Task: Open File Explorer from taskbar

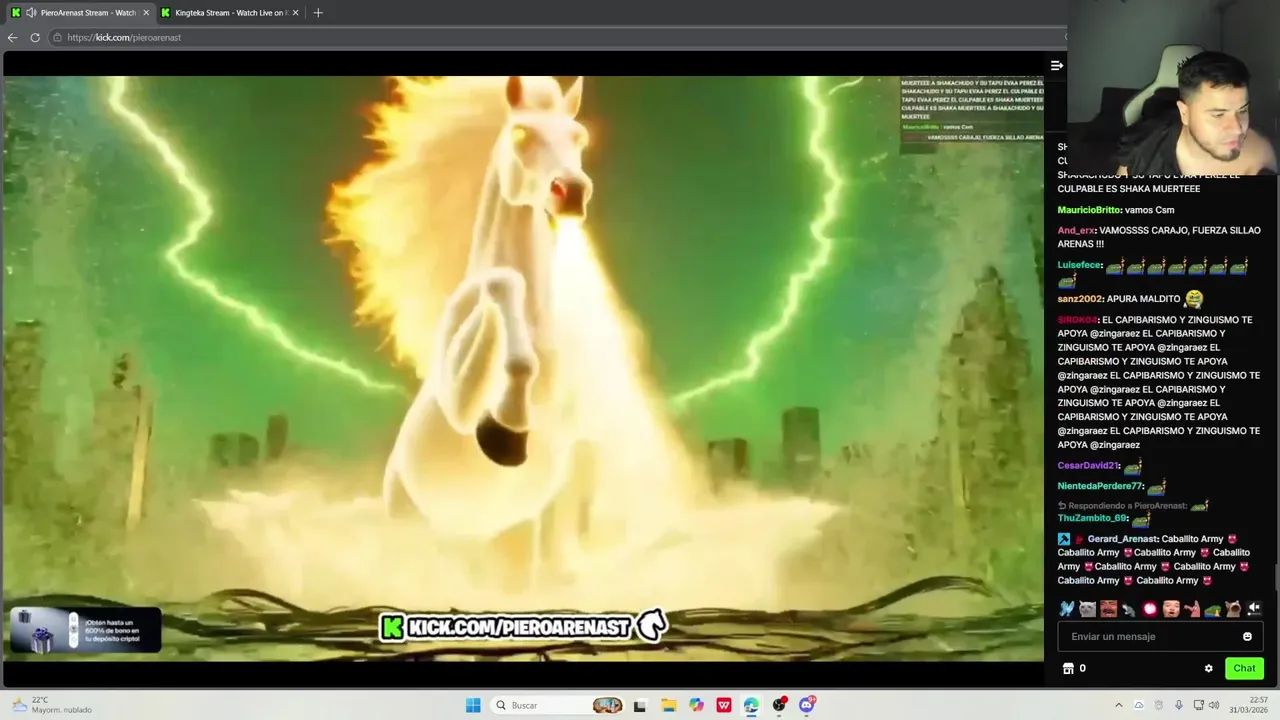Action: [x=668, y=705]
